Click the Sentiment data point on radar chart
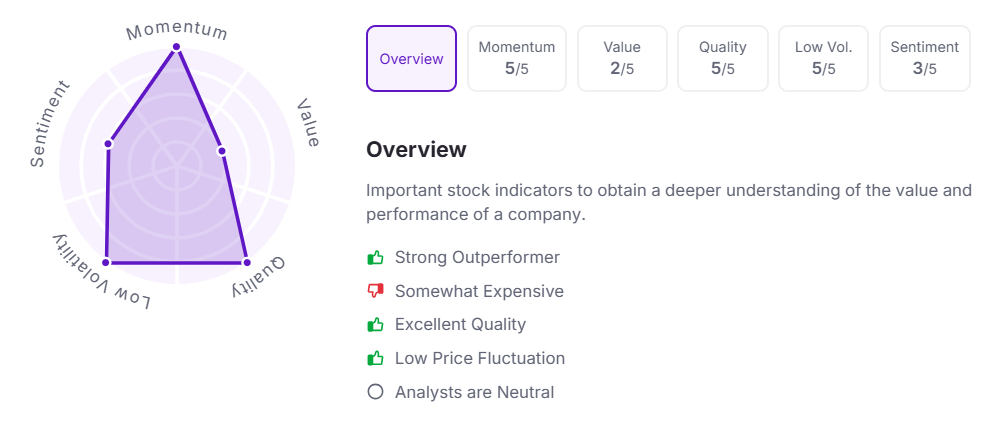 (x=108, y=144)
